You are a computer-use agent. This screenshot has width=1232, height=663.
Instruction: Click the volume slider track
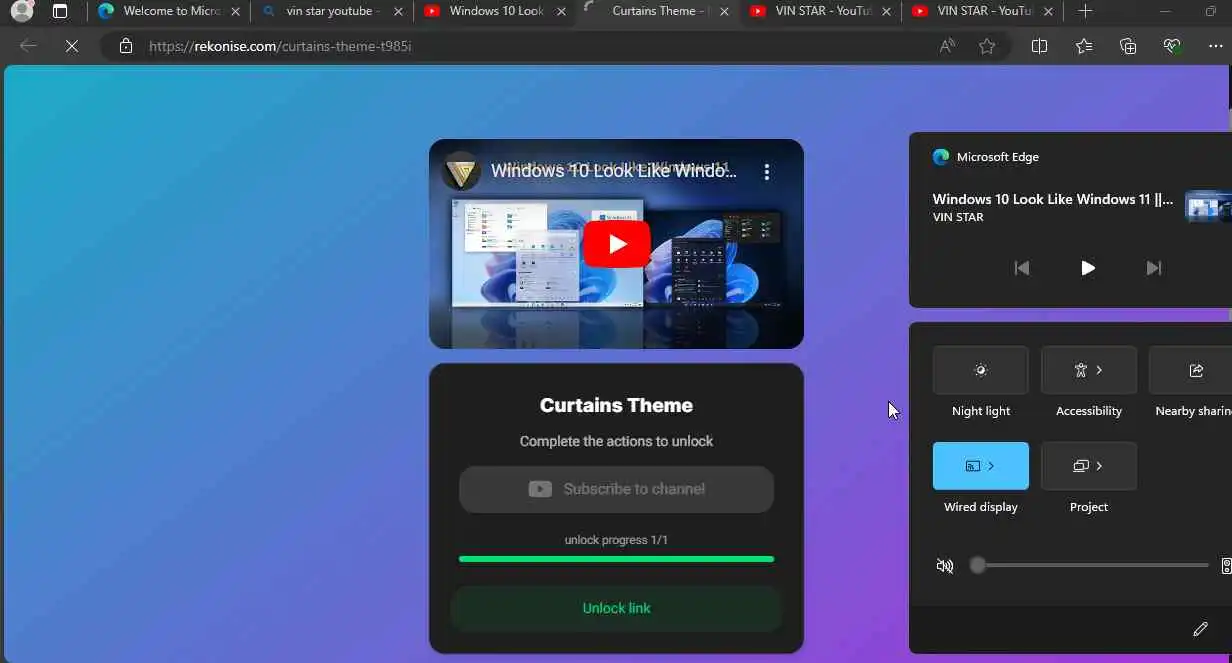[x=1090, y=565]
